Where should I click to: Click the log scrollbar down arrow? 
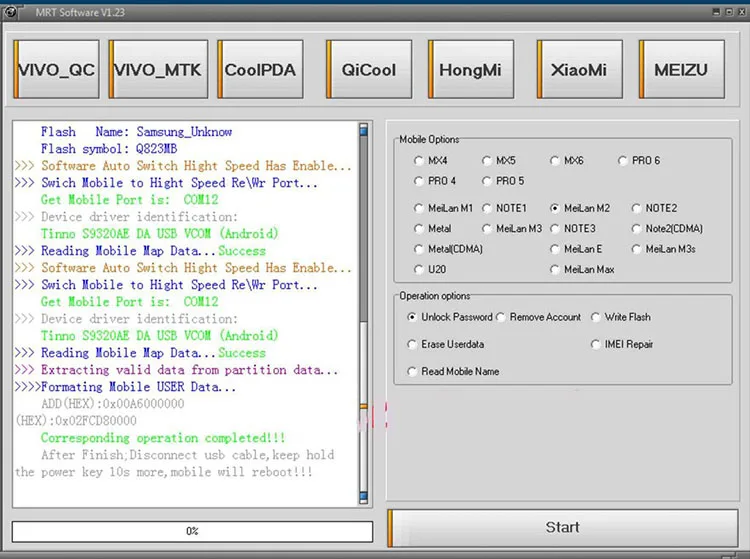pos(364,498)
